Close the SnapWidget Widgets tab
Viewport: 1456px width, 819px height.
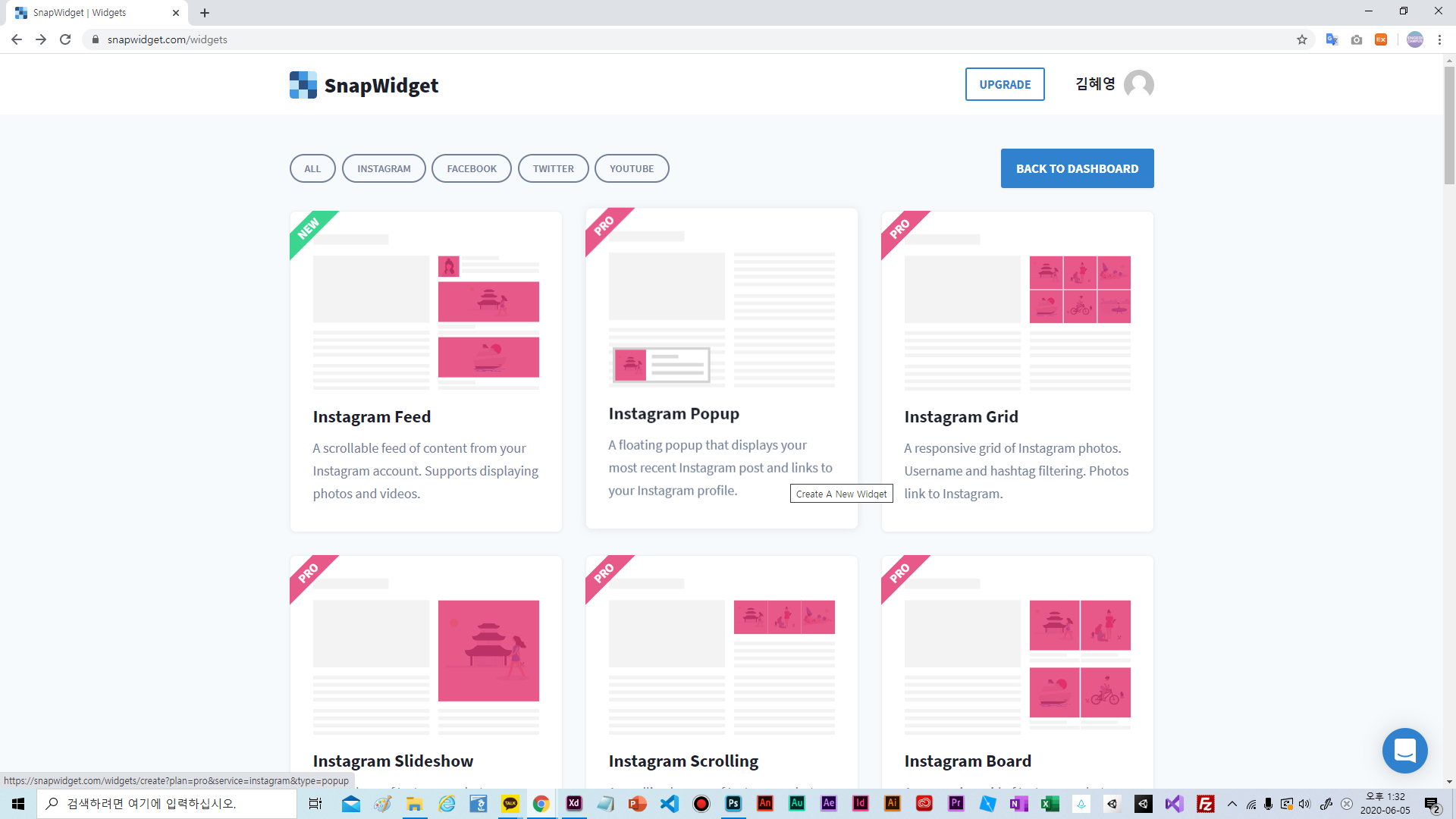point(176,13)
